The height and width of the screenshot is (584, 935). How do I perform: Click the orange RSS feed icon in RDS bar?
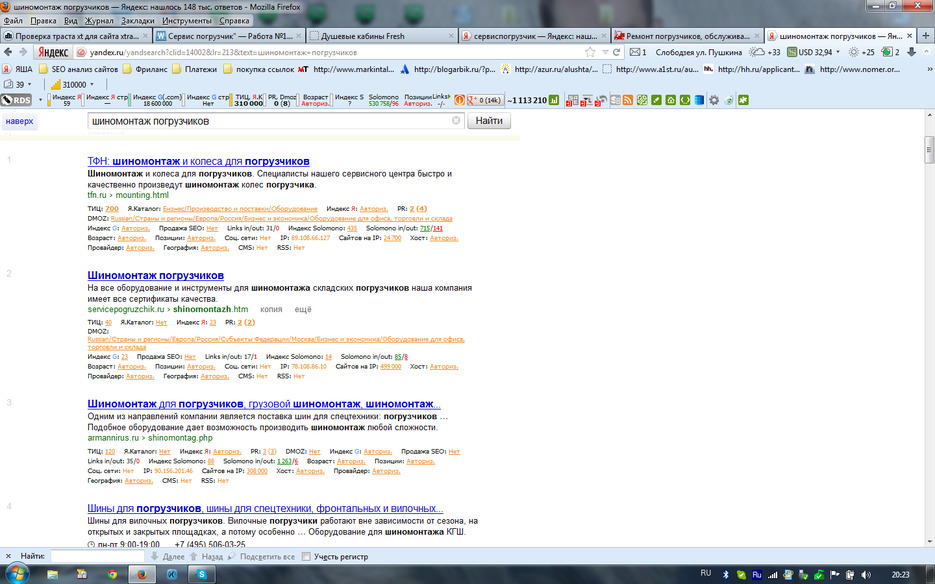[628, 100]
